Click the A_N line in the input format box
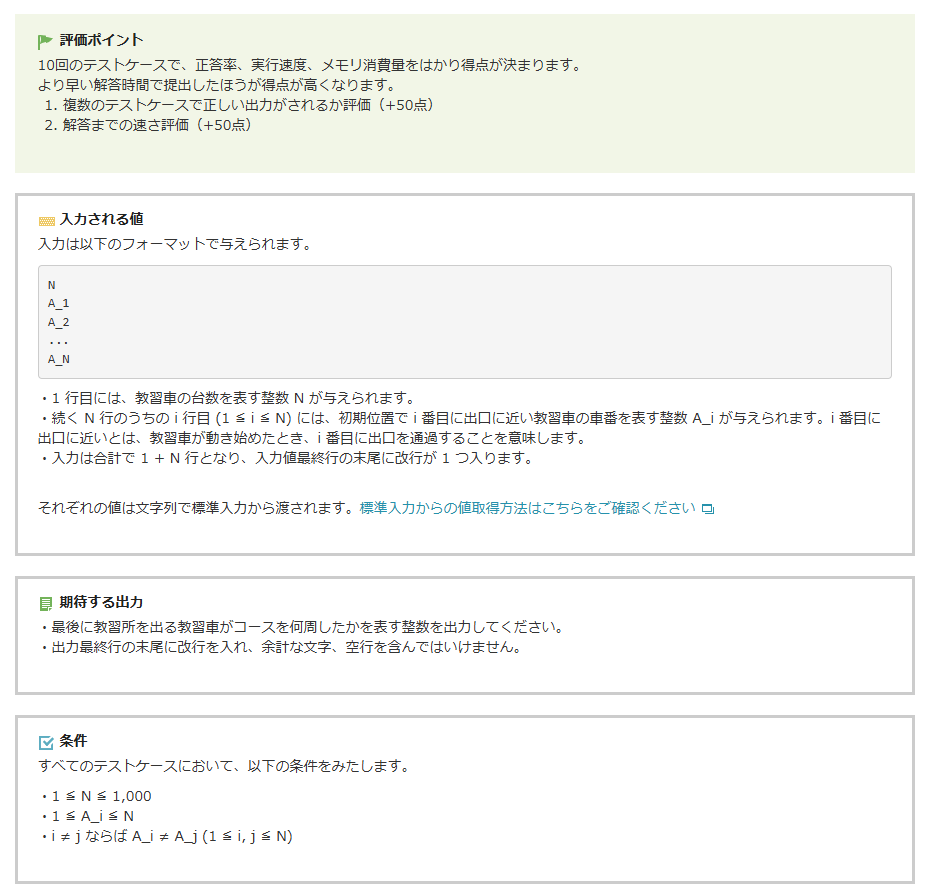 tap(58, 359)
